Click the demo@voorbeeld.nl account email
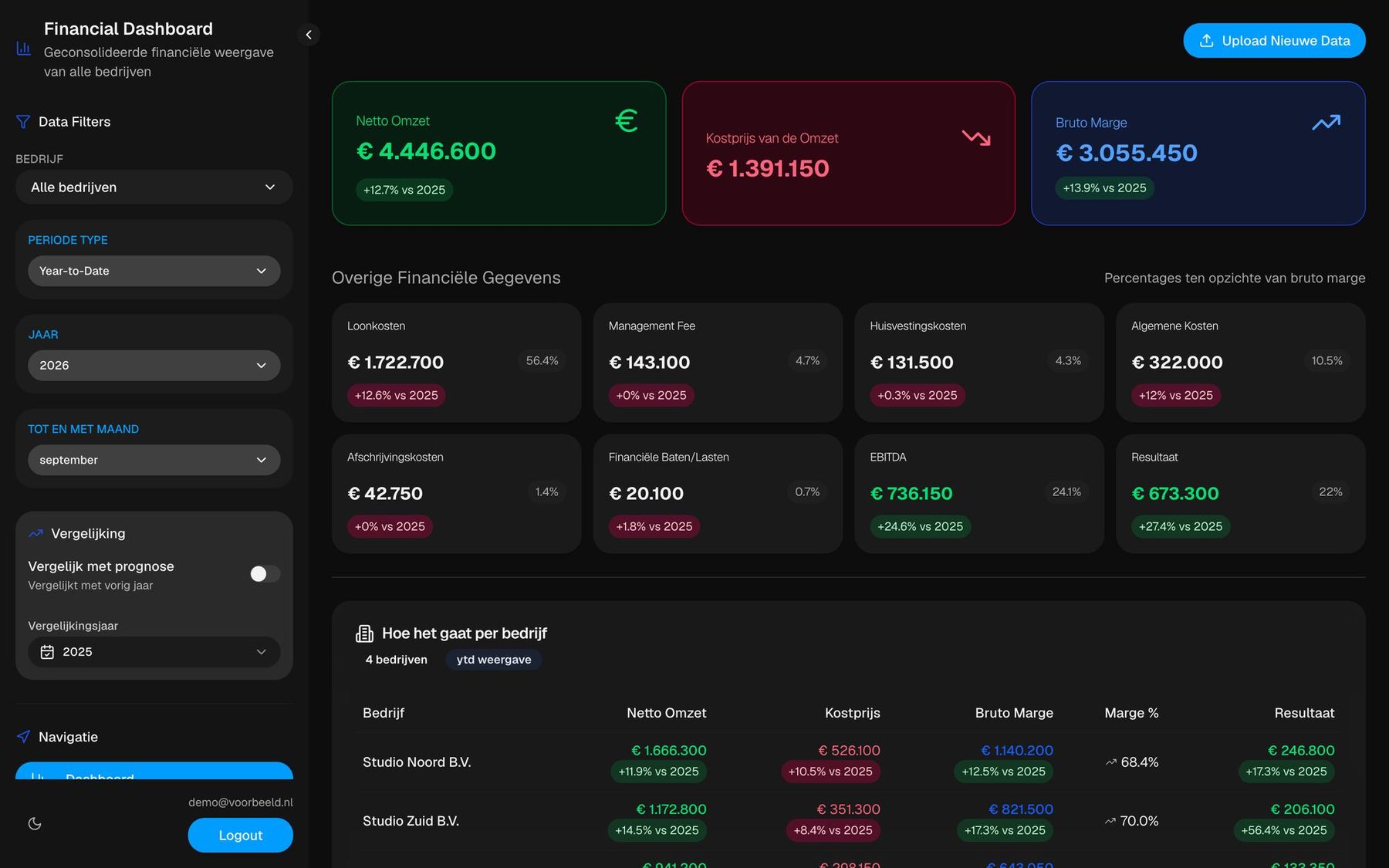Screen dimensions: 1389x868 click(241, 802)
